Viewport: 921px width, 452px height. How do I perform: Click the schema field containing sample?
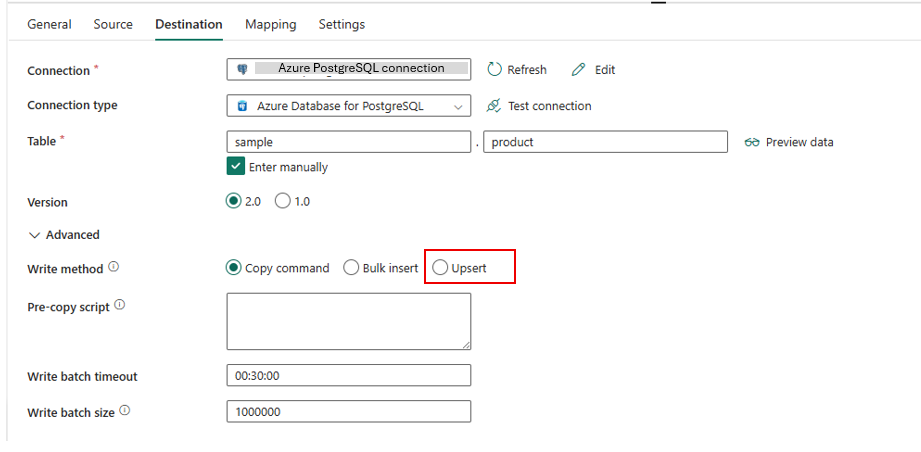click(x=349, y=142)
